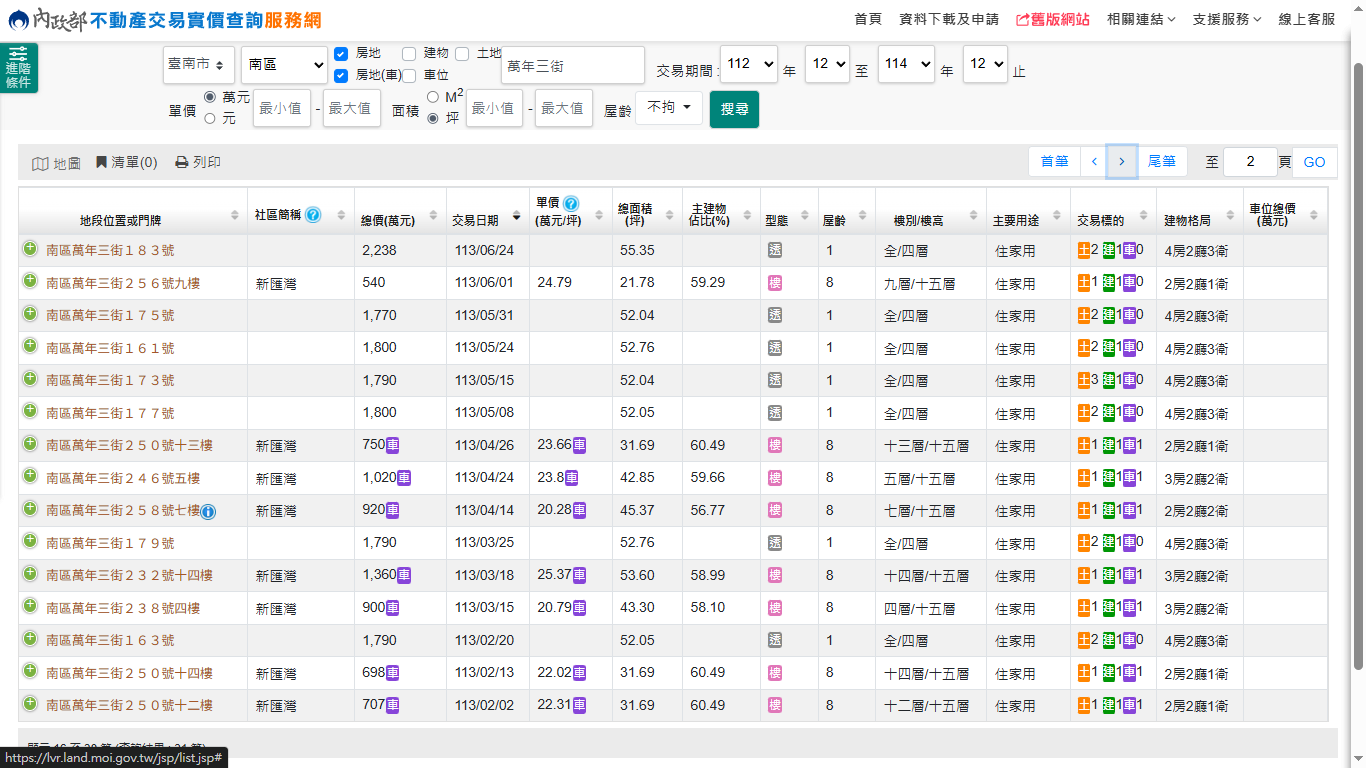Click the 地圖 map view icon
Viewport: 1366px width, 768px height.
(x=40, y=163)
